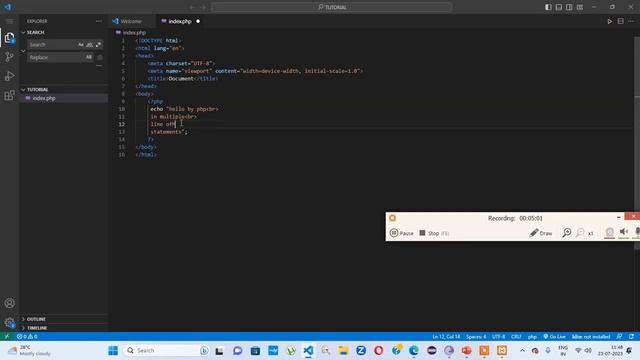Go back with title bar arrow
This screenshot has width=640, height=360.
(192, 7)
